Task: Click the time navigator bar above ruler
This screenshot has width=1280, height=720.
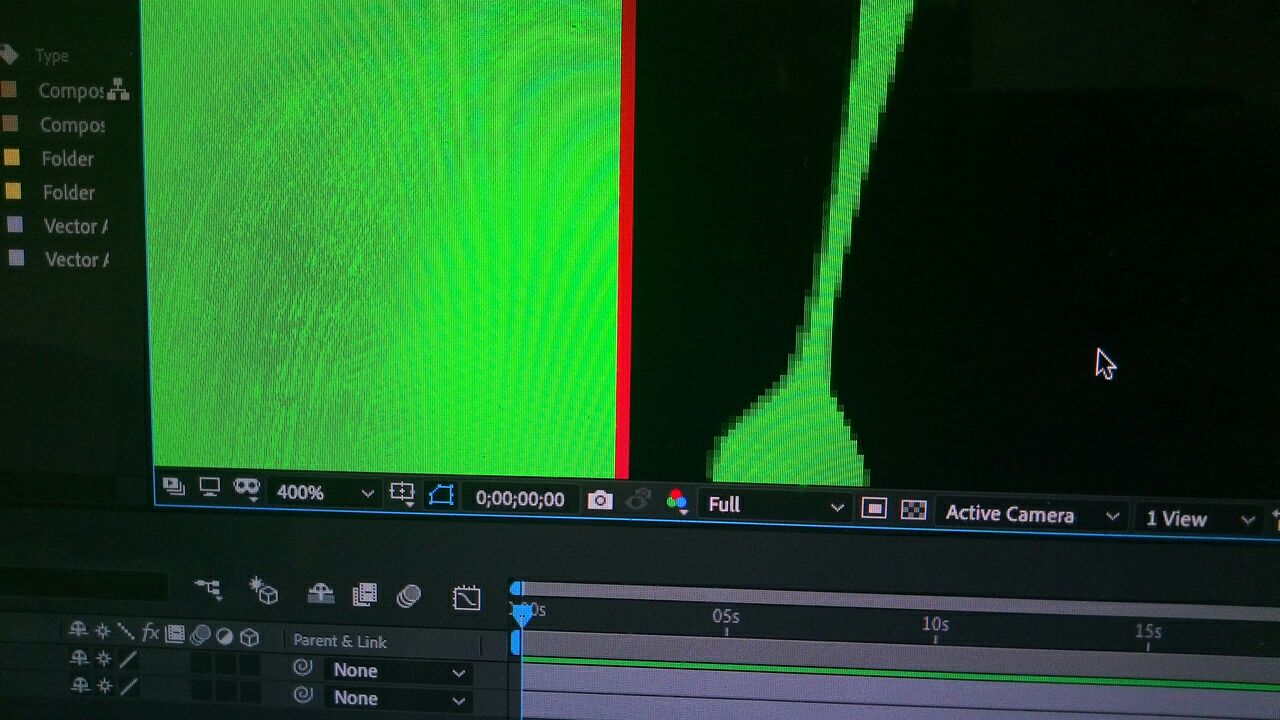Action: [895, 600]
